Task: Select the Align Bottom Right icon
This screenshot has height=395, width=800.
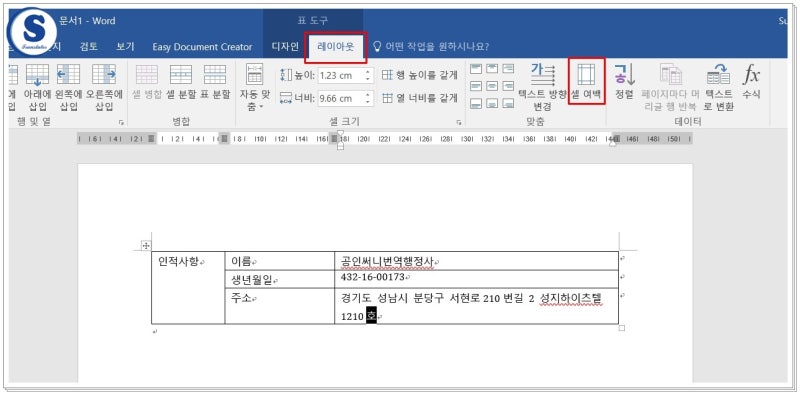Action: pos(508,103)
